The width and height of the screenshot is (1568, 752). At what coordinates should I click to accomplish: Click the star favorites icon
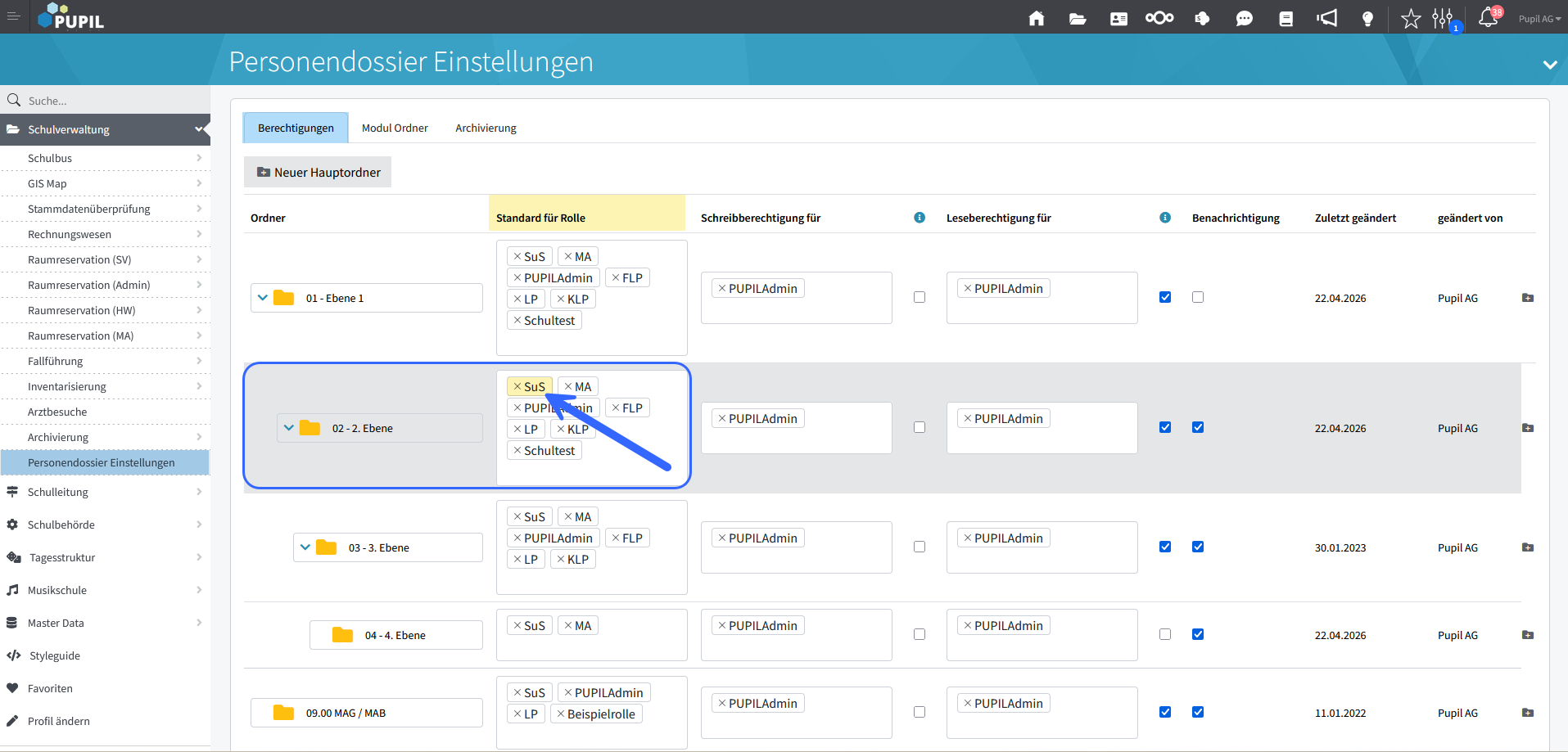pos(1410,18)
